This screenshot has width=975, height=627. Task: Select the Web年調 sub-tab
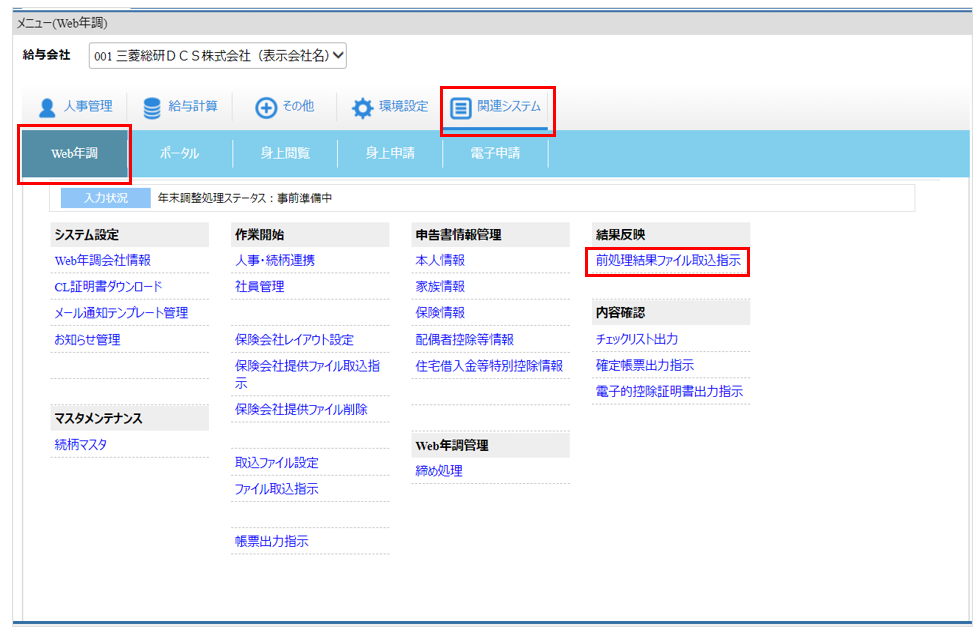75,154
